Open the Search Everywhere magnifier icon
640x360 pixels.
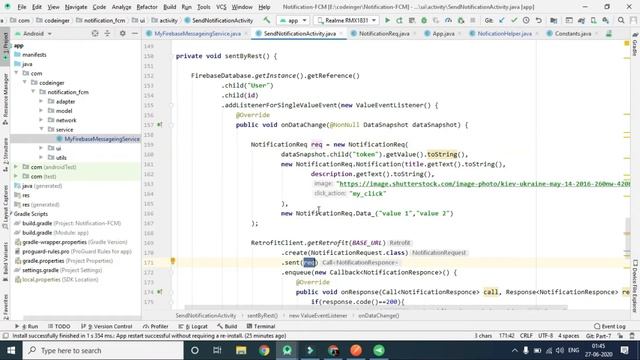[621, 20]
